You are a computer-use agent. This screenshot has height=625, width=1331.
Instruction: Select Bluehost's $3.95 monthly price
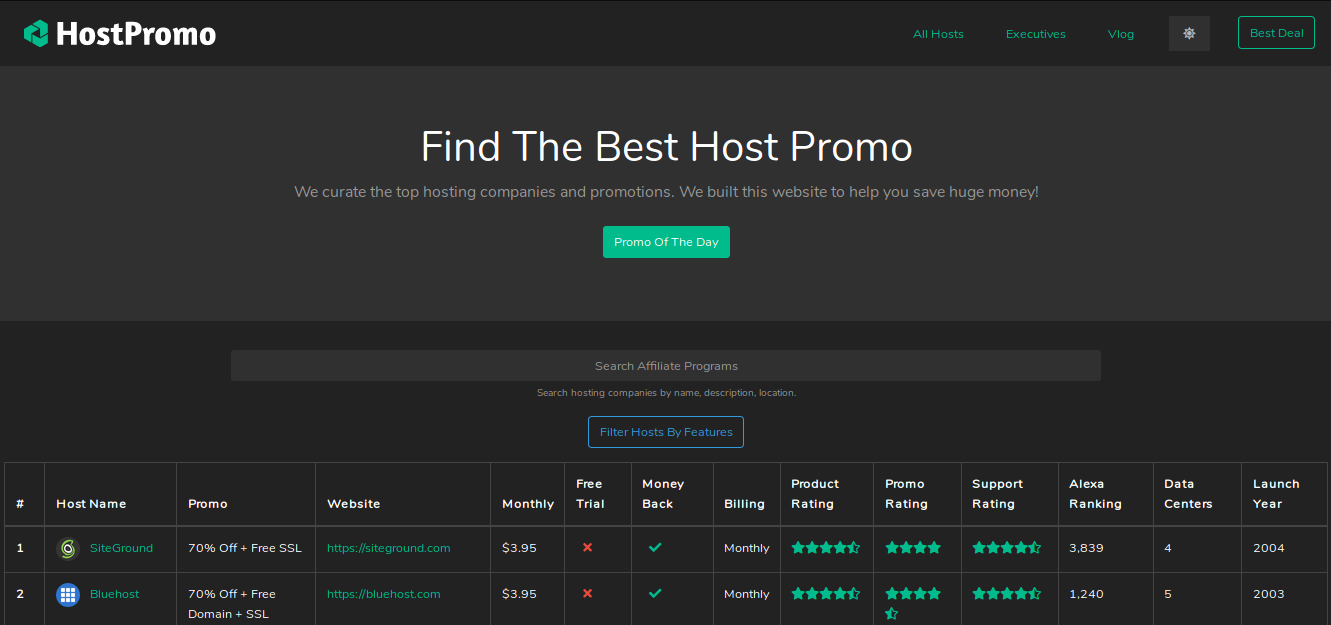coord(519,594)
